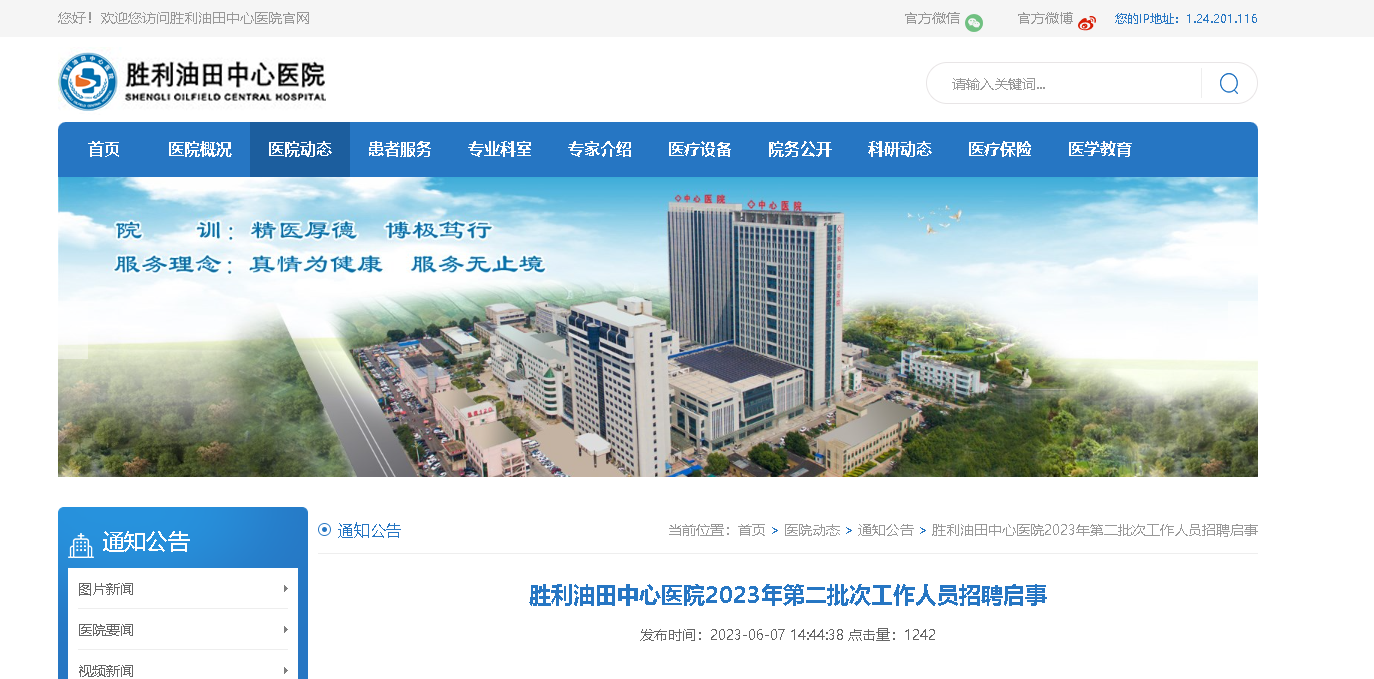The width and height of the screenshot is (1374, 679).
Task: Open the 科研动态 navigation menu
Action: [x=900, y=150]
